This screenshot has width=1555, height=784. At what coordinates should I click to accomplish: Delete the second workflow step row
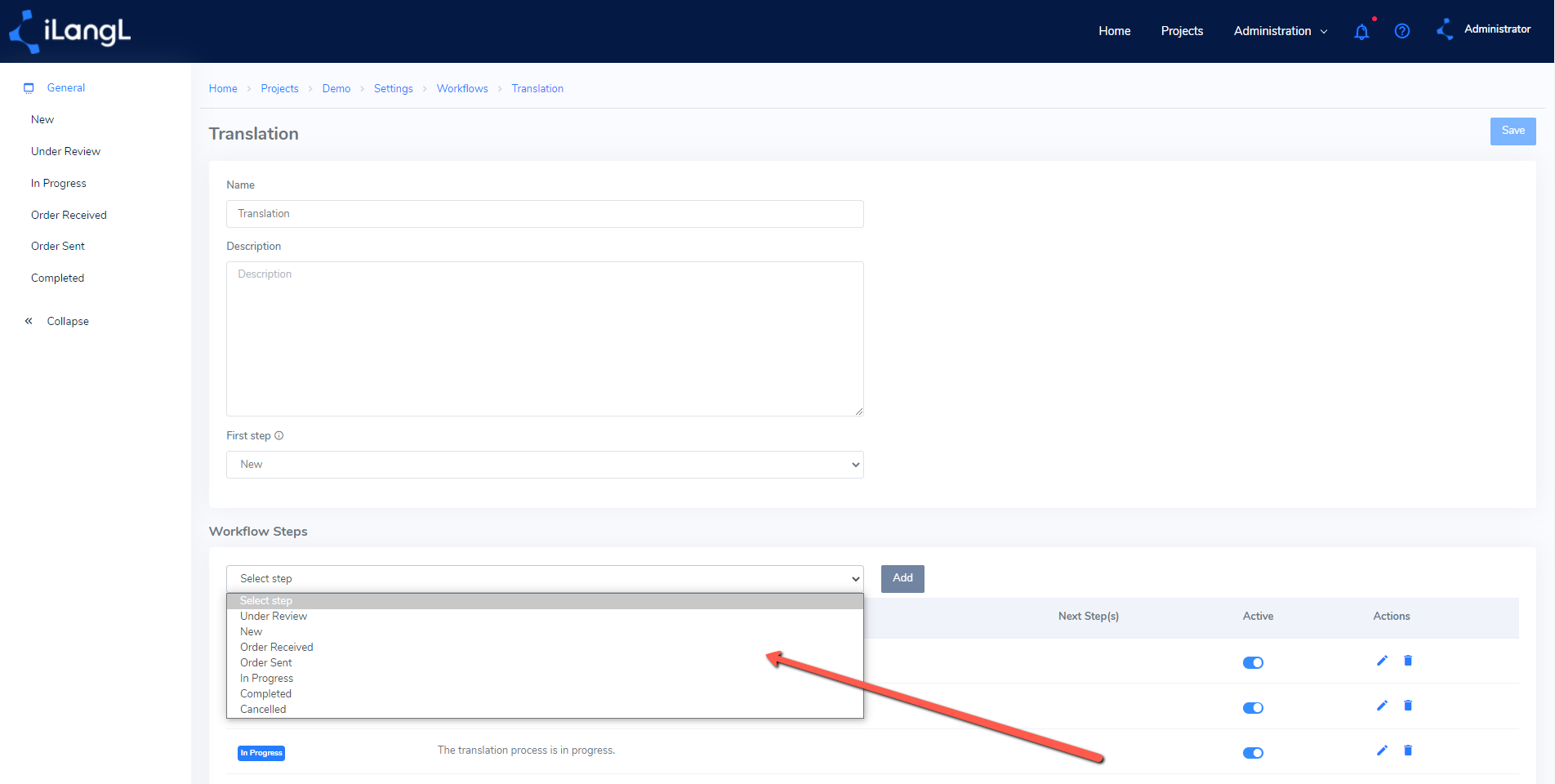[1408, 706]
